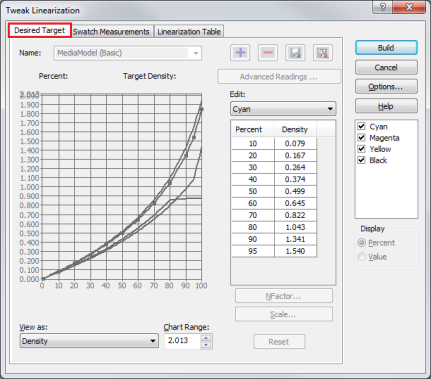Switch to Swatch Measurements tab
The height and width of the screenshot is (379, 431).
click(x=111, y=32)
